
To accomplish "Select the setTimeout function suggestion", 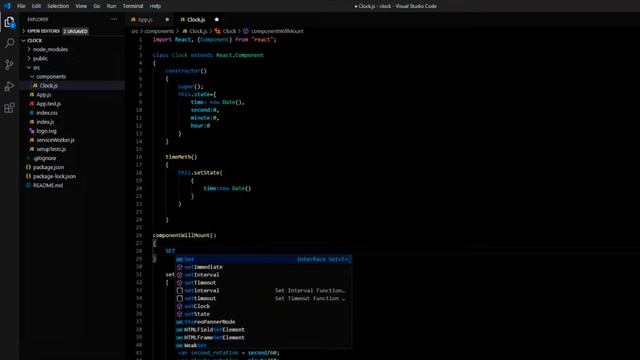I will coord(263,282).
